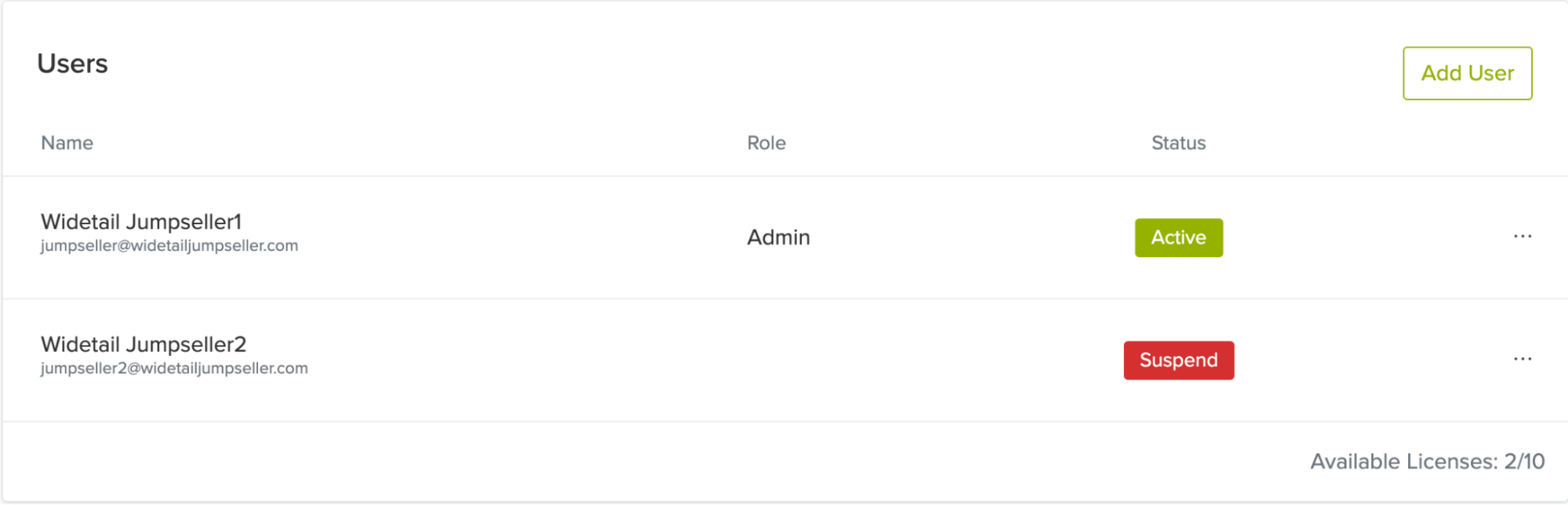The height and width of the screenshot is (505, 1568).
Task: Click the red Suspend status badge
Action: pos(1178,360)
